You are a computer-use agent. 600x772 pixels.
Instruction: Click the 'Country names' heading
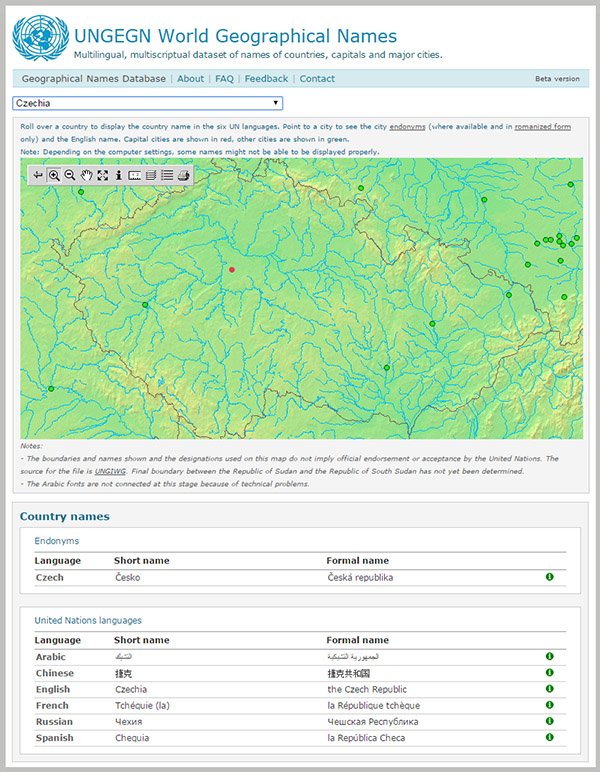click(x=64, y=516)
